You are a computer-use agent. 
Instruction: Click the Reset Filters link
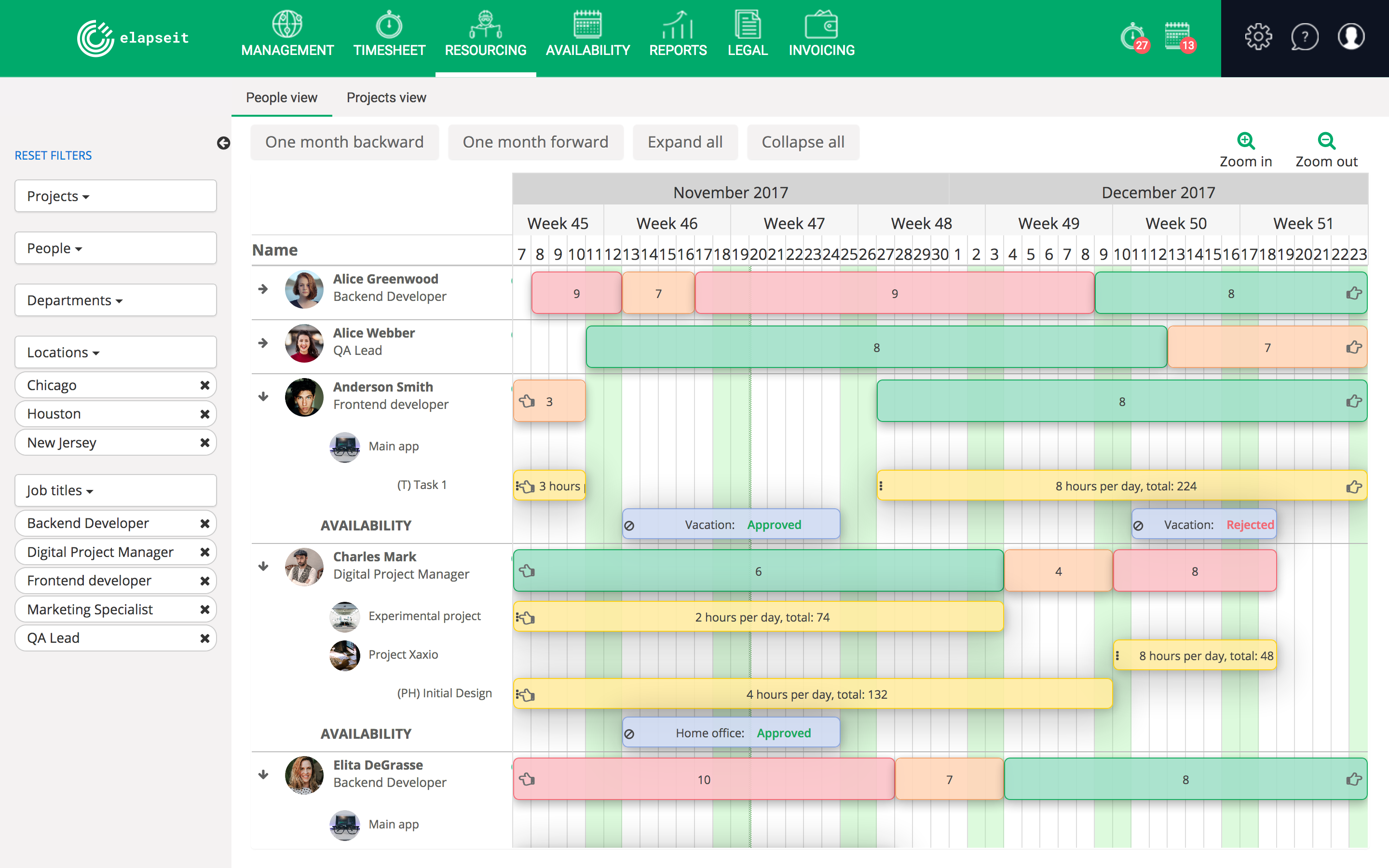coord(53,155)
